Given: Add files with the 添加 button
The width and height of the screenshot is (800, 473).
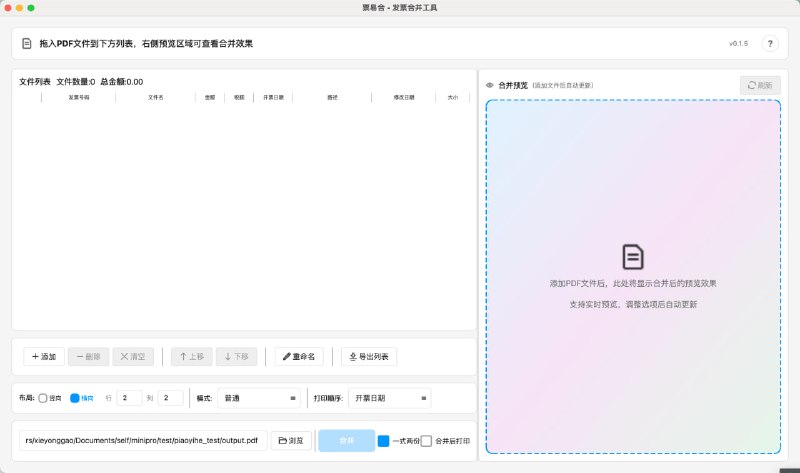Looking at the screenshot, I should (44, 356).
